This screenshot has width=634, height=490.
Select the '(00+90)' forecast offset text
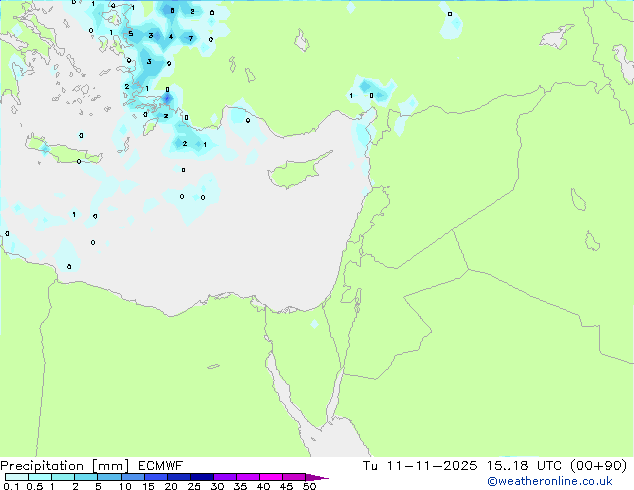[599, 466]
